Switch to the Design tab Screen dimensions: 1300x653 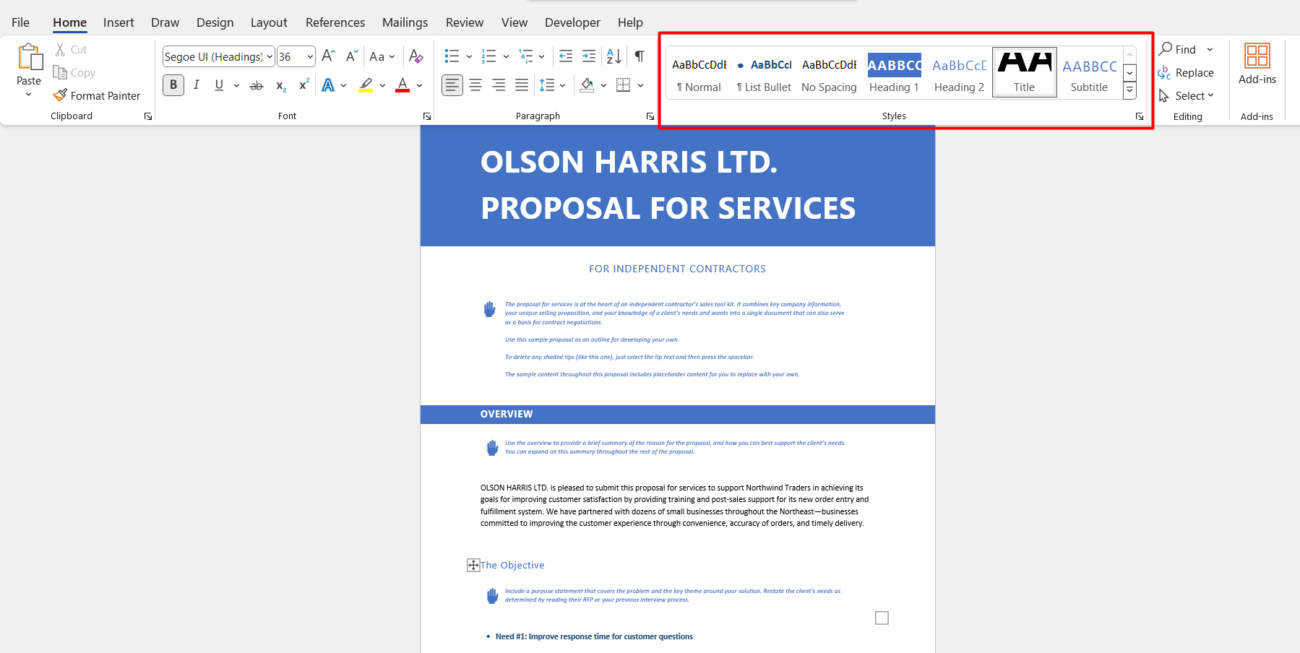pyautogui.click(x=215, y=22)
